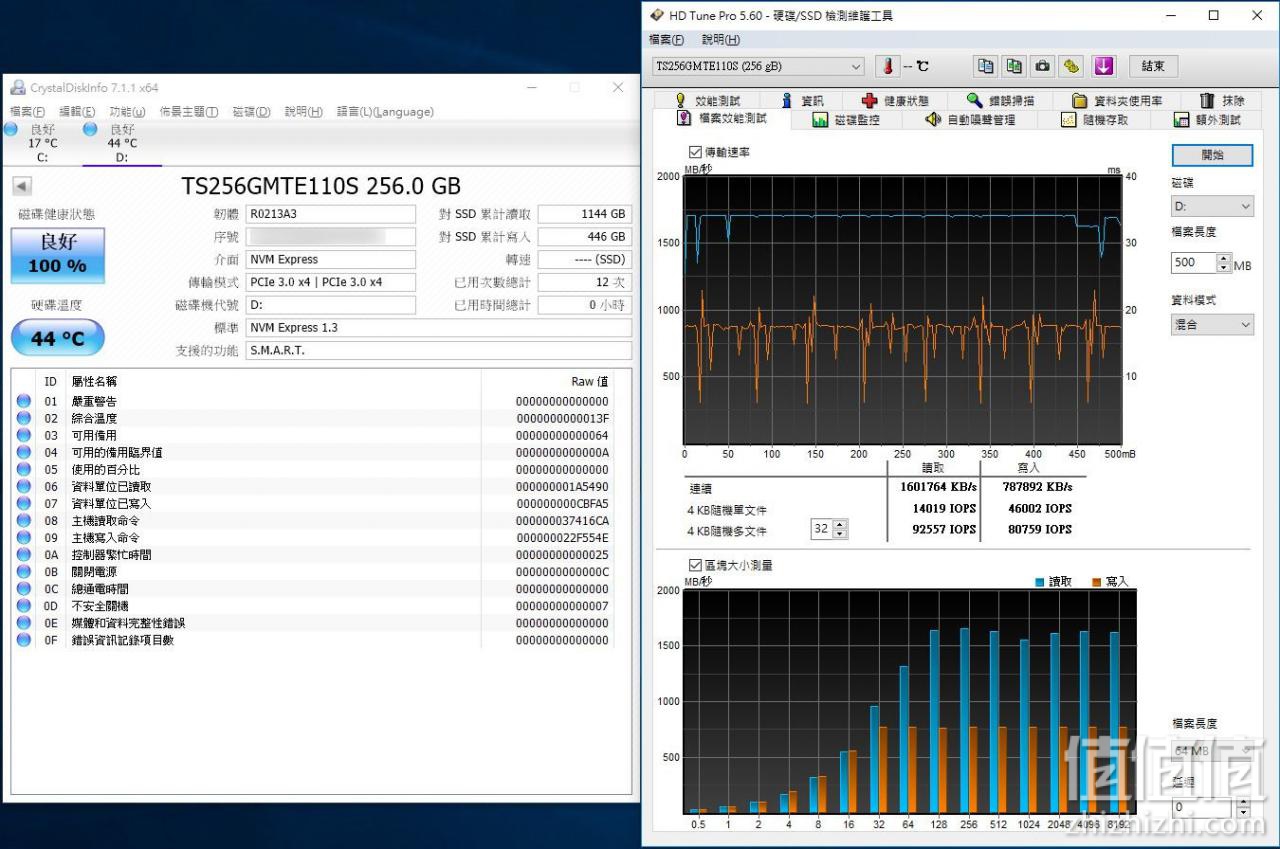Click the CrystalDiskInfo title bar icon
1280x849 pixels.
17,88
